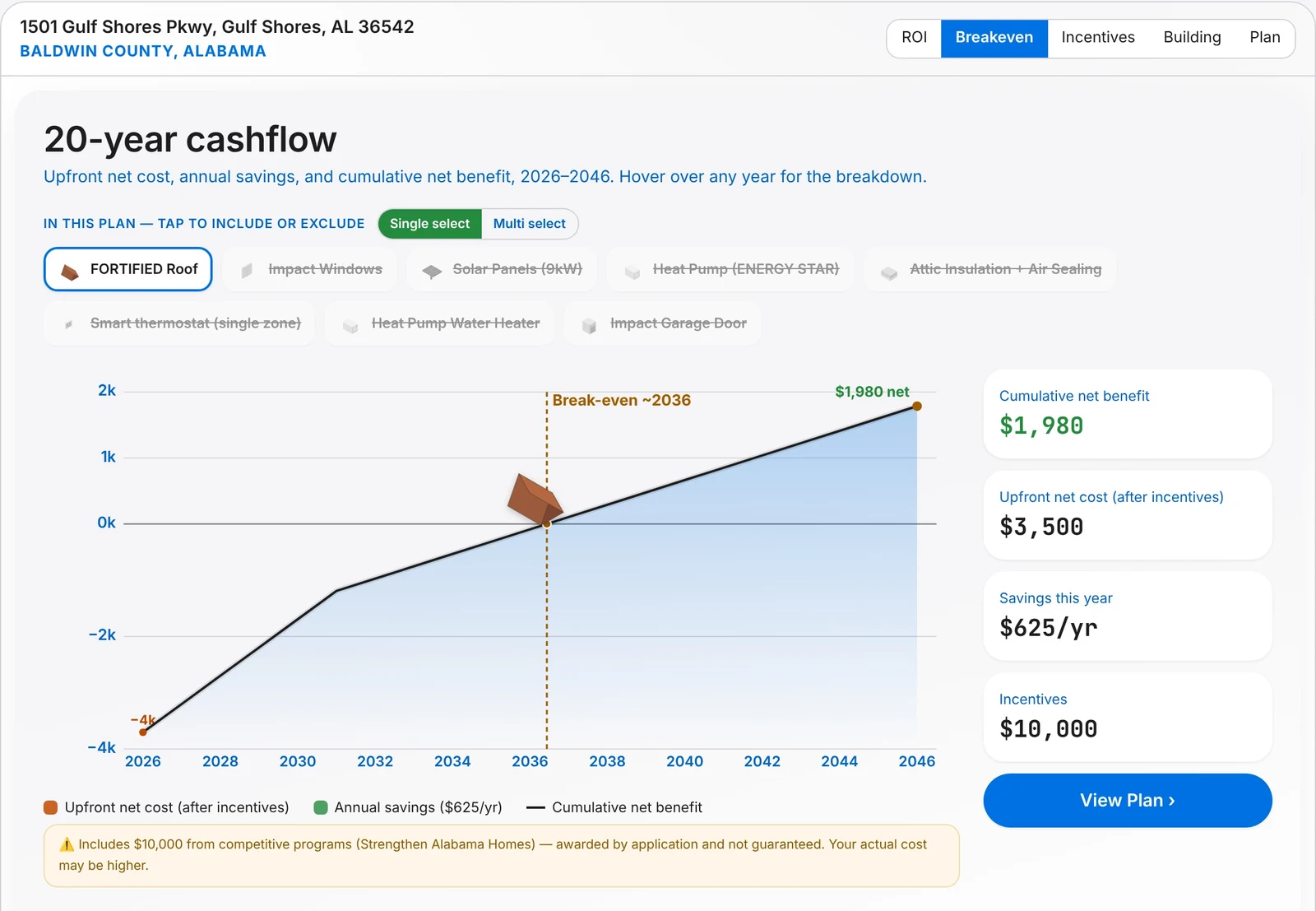Screen dimensions: 1316x911
Task: Include Solar Panels (9kW) in plan
Action: pos(502,269)
